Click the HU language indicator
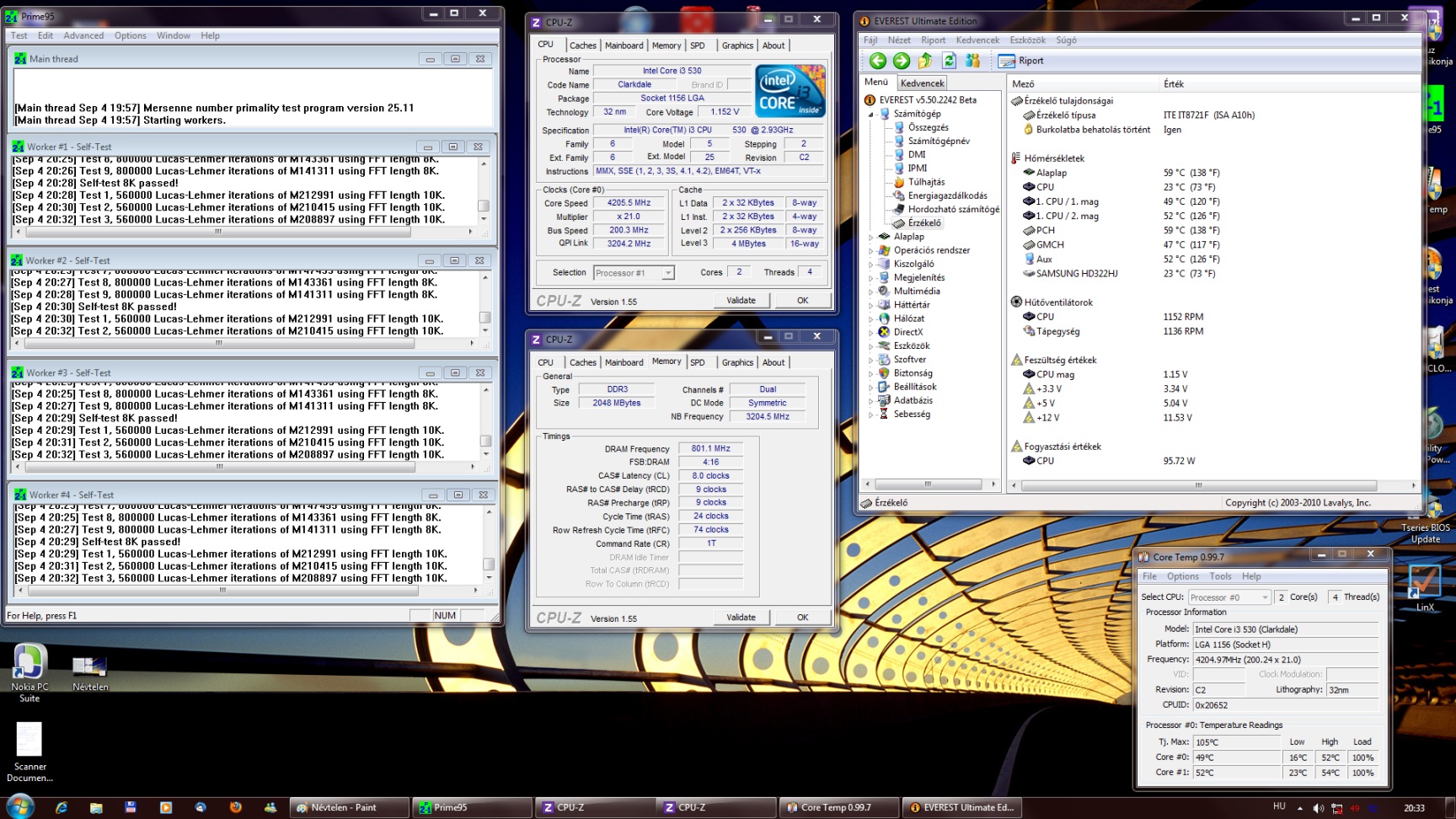Image resolution: width=1456 pixels, height=819 pixels. (1279, 807)
